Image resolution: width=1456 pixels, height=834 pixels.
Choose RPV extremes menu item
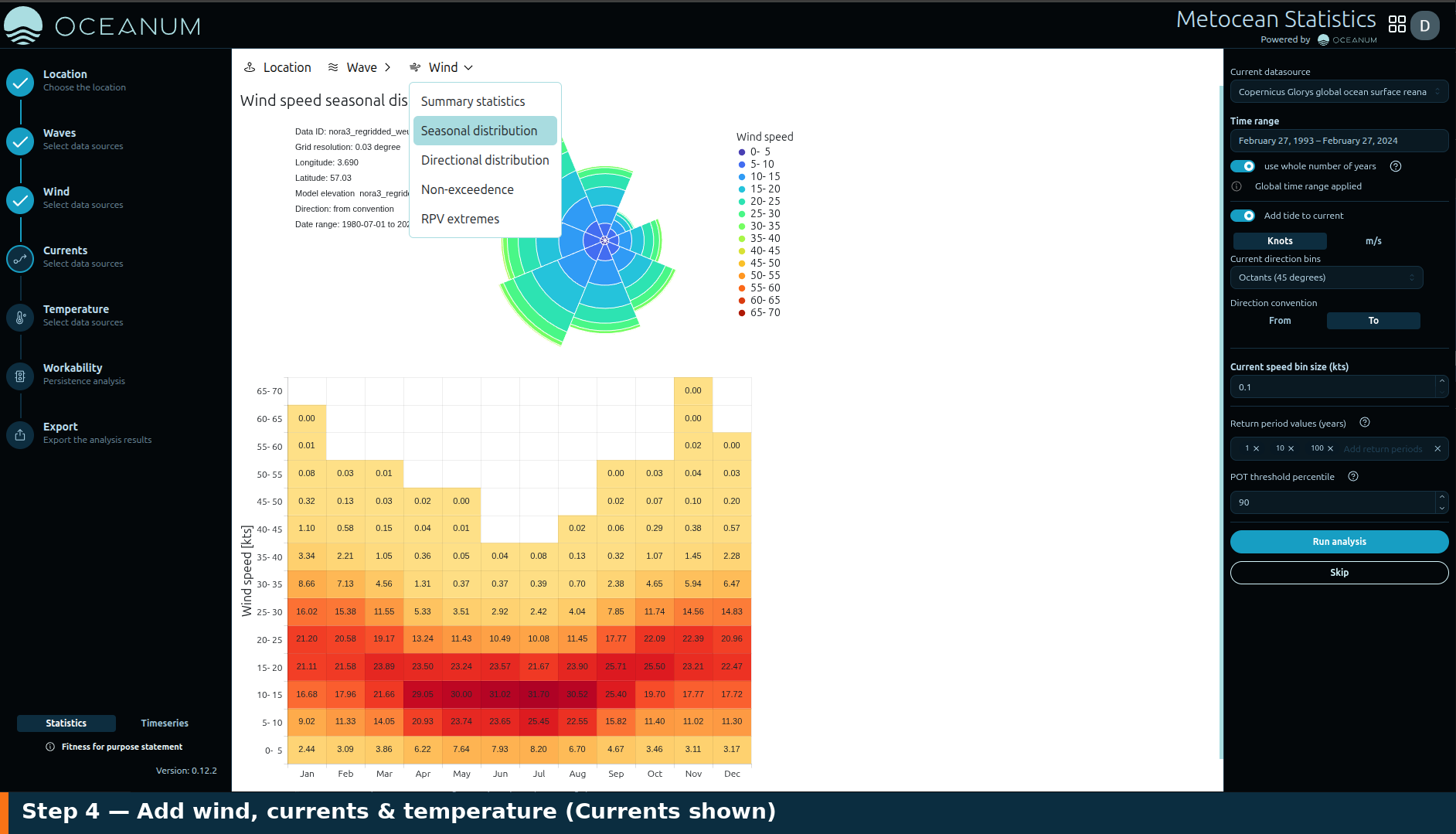485,219
